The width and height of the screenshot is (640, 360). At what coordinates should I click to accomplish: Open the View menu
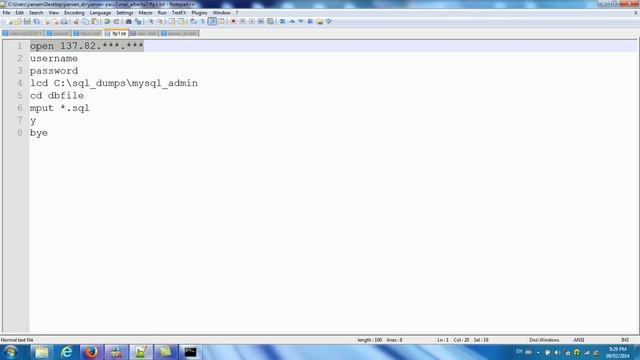[53, 13]
